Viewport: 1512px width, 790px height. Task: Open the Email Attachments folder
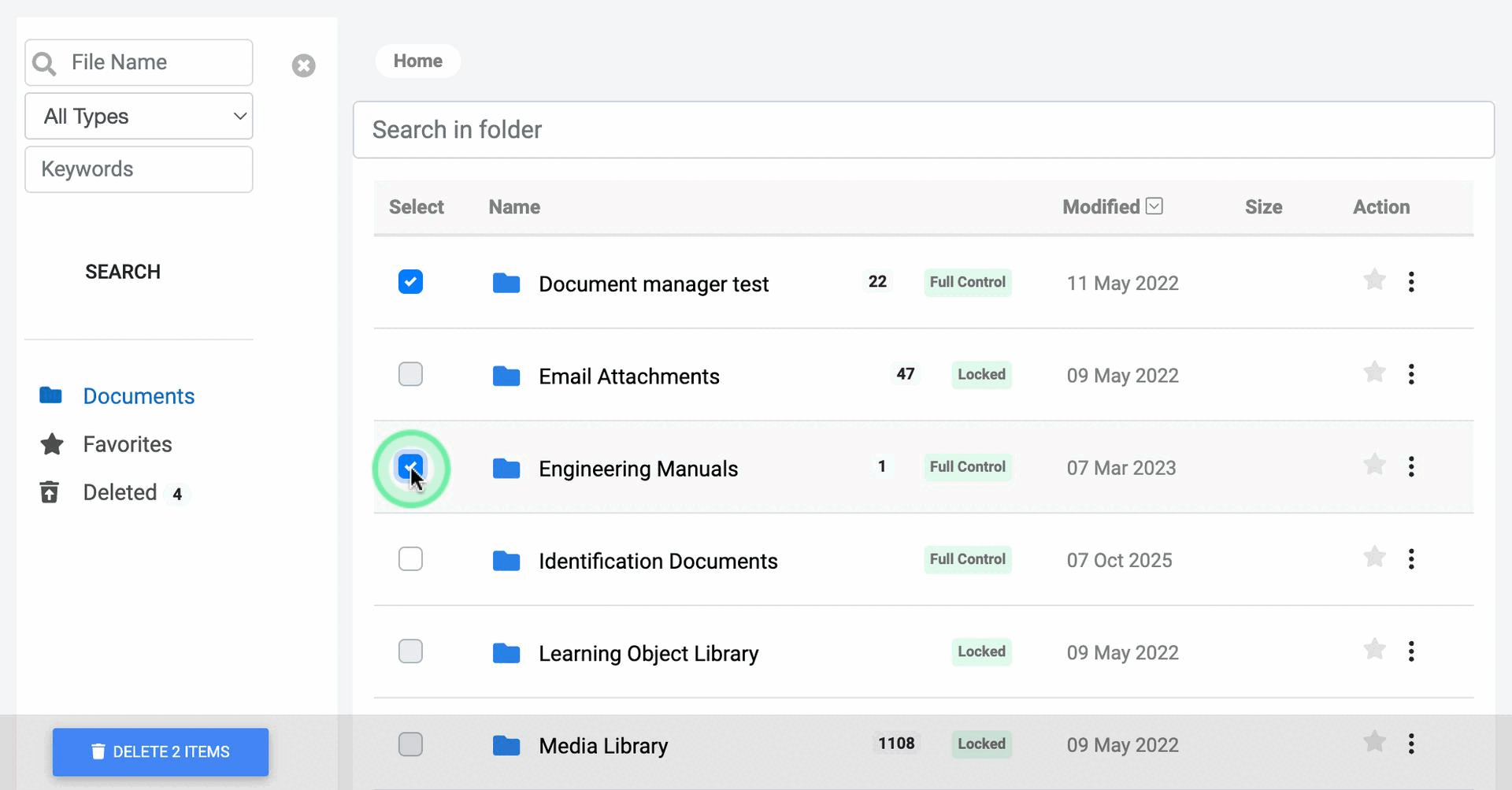pyautogui.click(x=629, y=376)
